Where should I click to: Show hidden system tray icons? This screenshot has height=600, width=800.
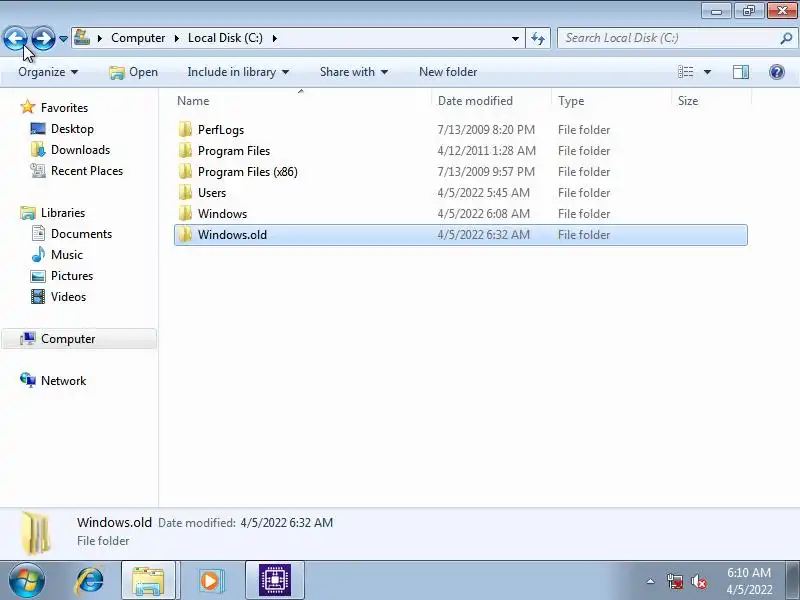[x=651, y=581]
